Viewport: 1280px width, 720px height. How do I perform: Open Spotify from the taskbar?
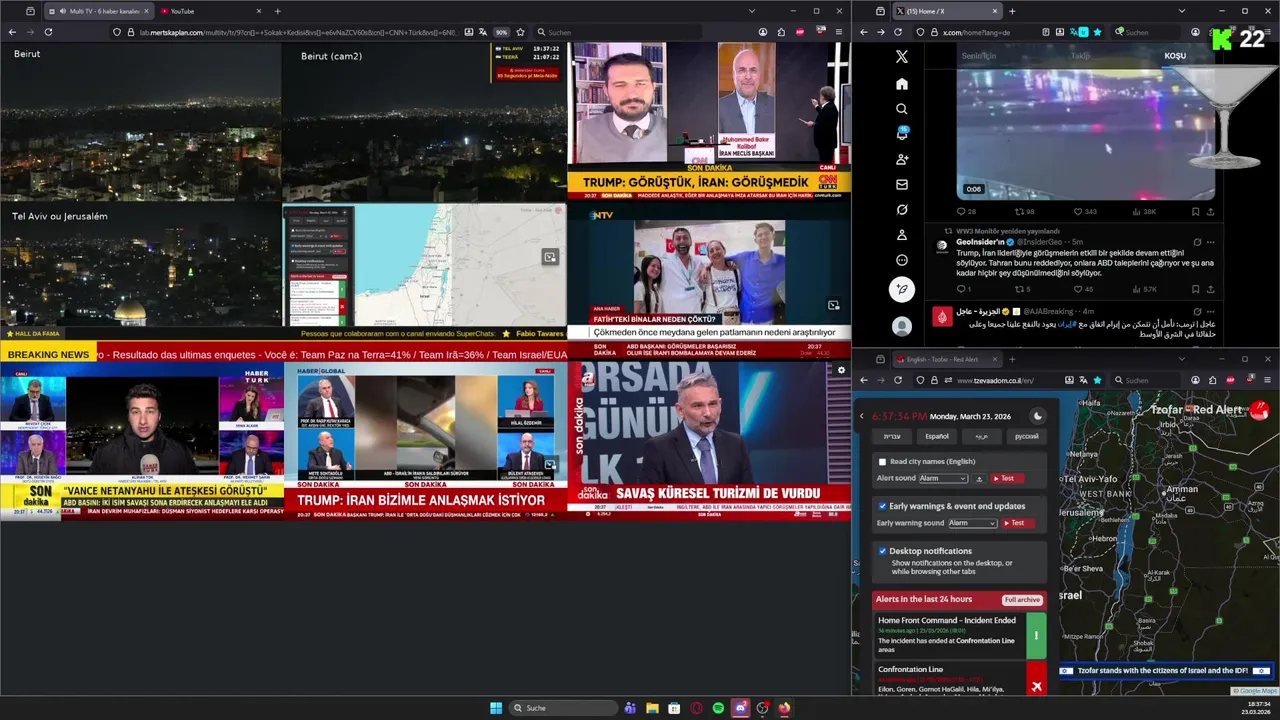tap(718, 708)
